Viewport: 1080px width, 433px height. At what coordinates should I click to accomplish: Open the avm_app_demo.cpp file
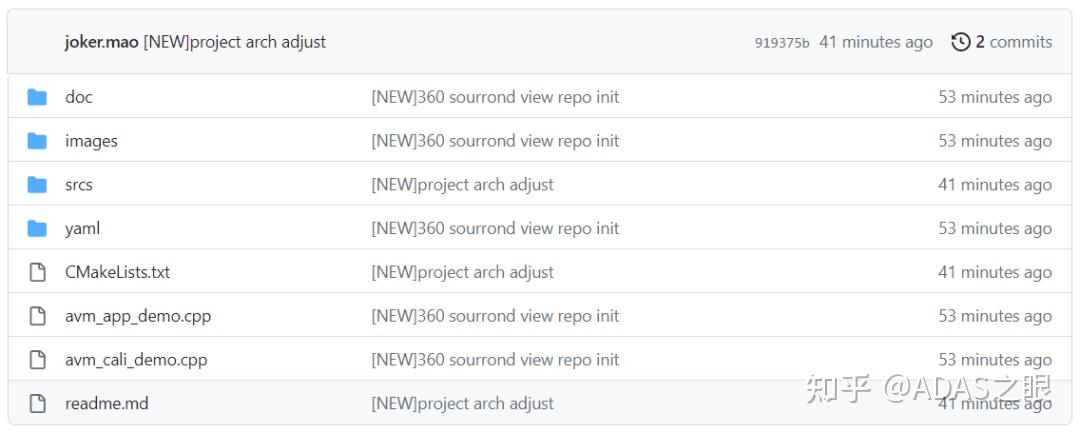(x=138, y=316)
